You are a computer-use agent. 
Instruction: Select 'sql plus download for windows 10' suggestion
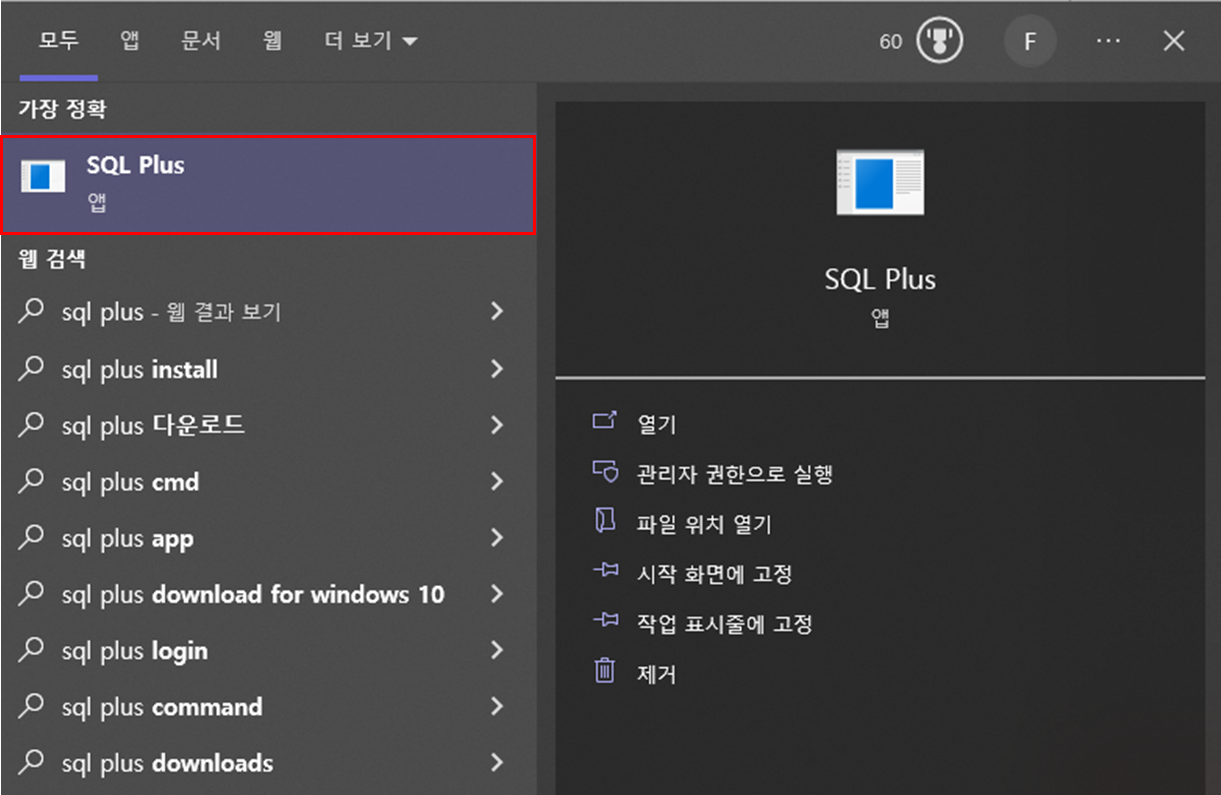pos(268,594)
